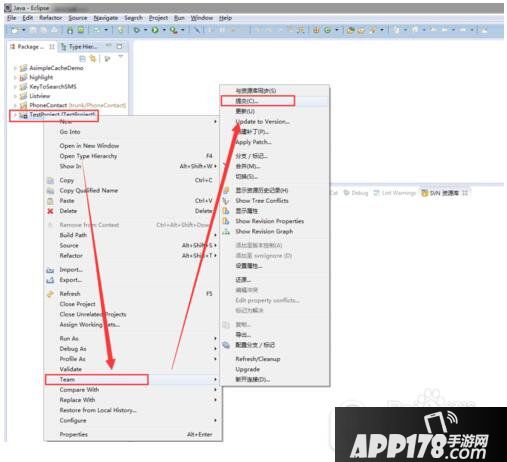The image size is (507, 462).
Task: Choose Apply Patch... in Team submenu
Action: point(253,142)
